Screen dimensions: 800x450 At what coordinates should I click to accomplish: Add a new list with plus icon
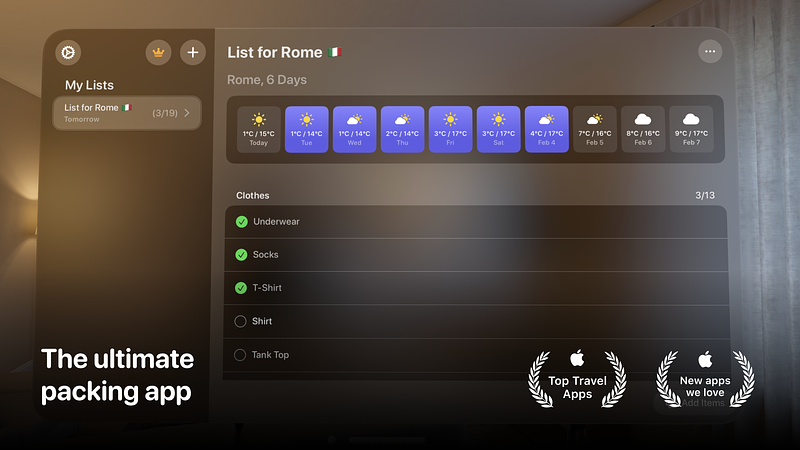193,53
